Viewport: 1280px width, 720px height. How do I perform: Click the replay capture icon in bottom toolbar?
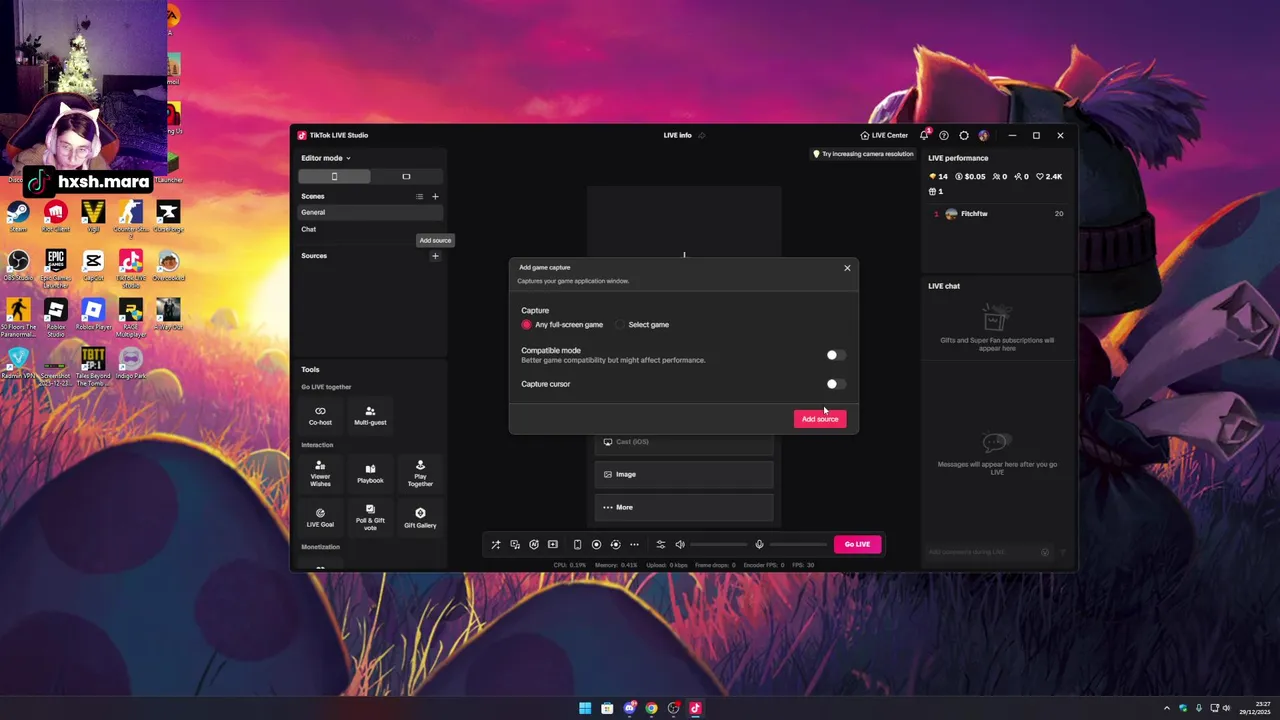615,544
